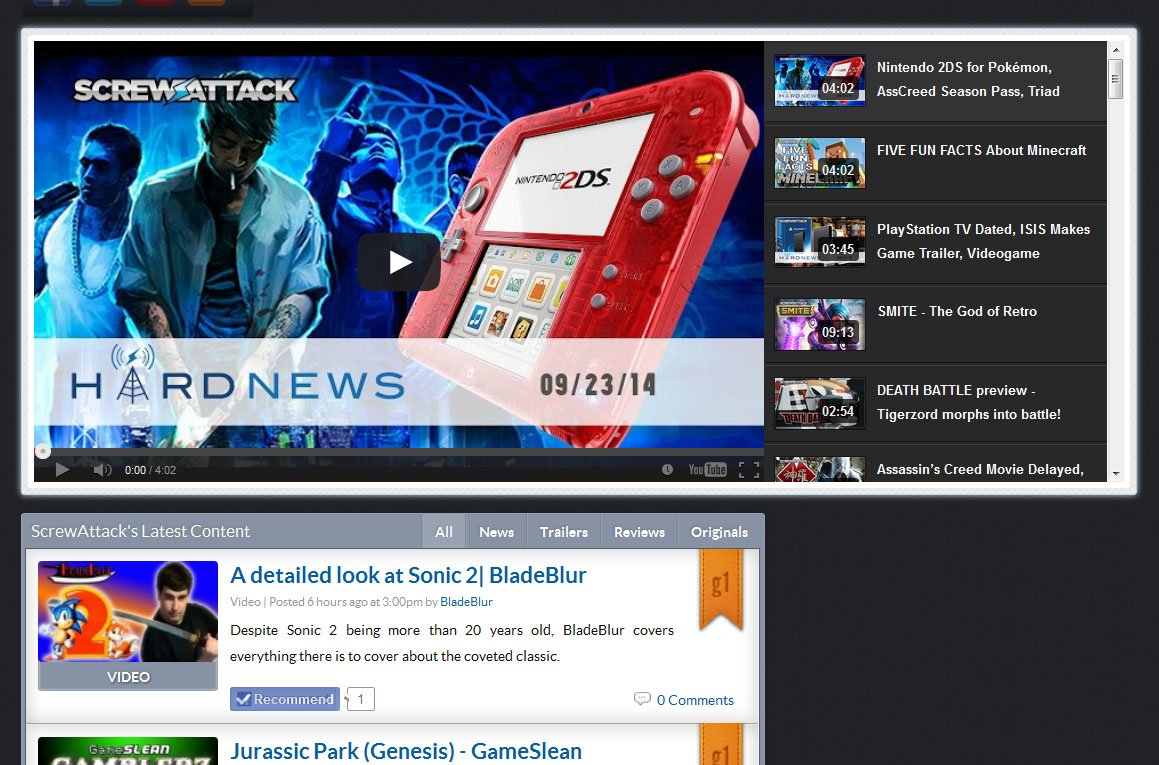Click playlist scrollbar down arrow
Viewport: 1159px width, 765px height.
tap(1116, 474)
